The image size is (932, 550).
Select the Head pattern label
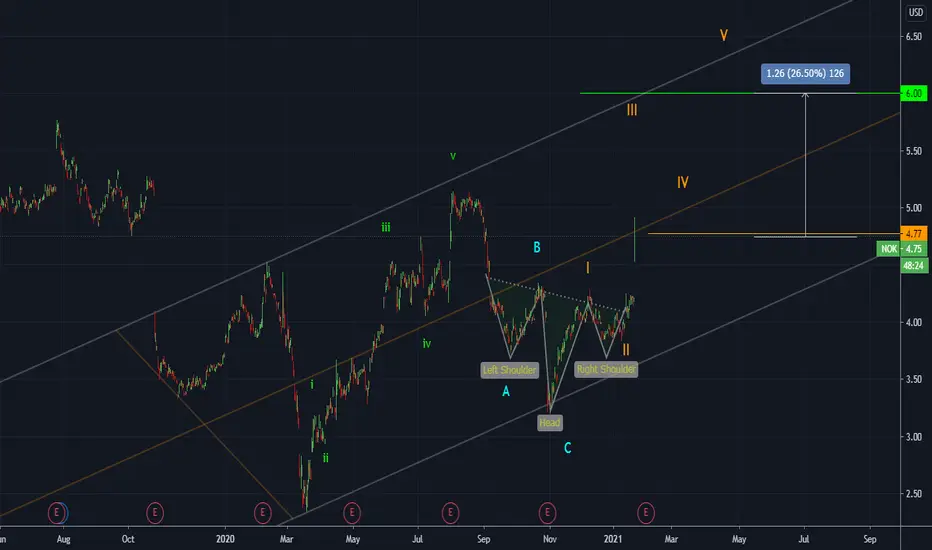pos(549,423)
